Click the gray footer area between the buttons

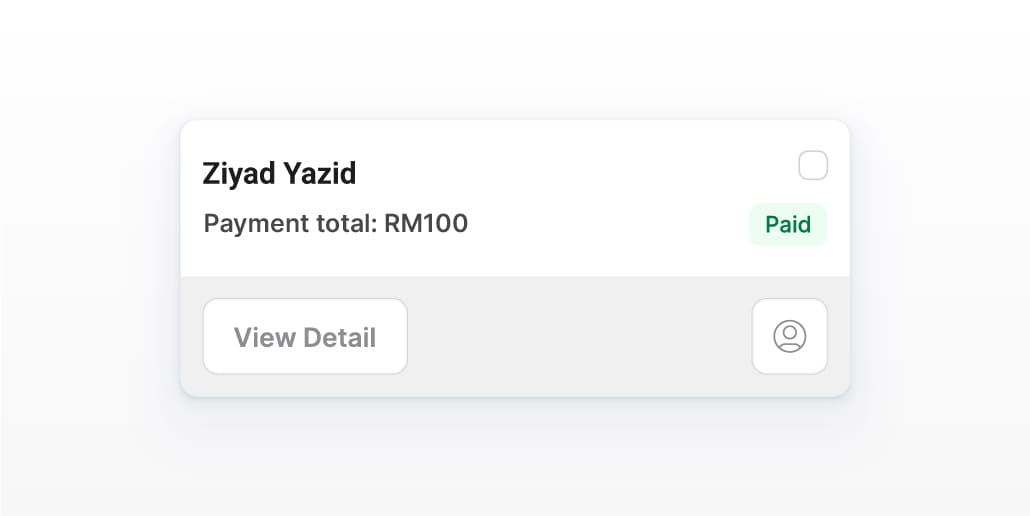click(580, 337)
